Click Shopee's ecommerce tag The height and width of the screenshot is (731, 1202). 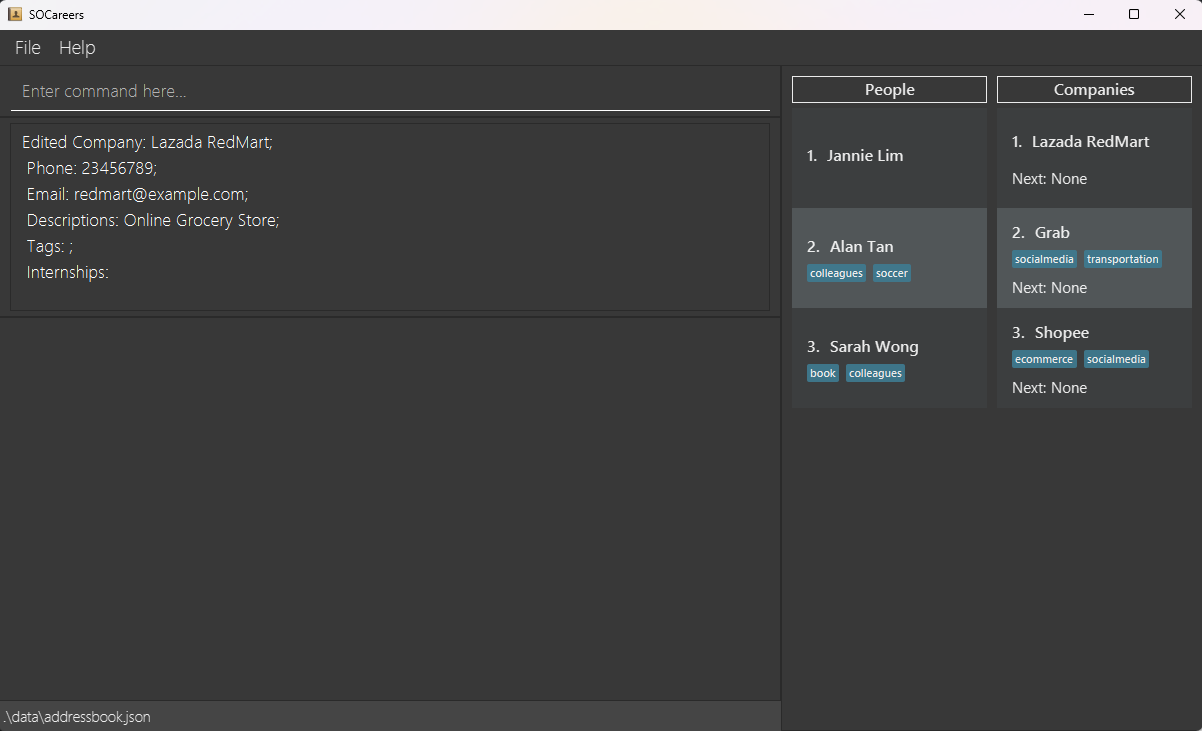[x=1044, y=359]
